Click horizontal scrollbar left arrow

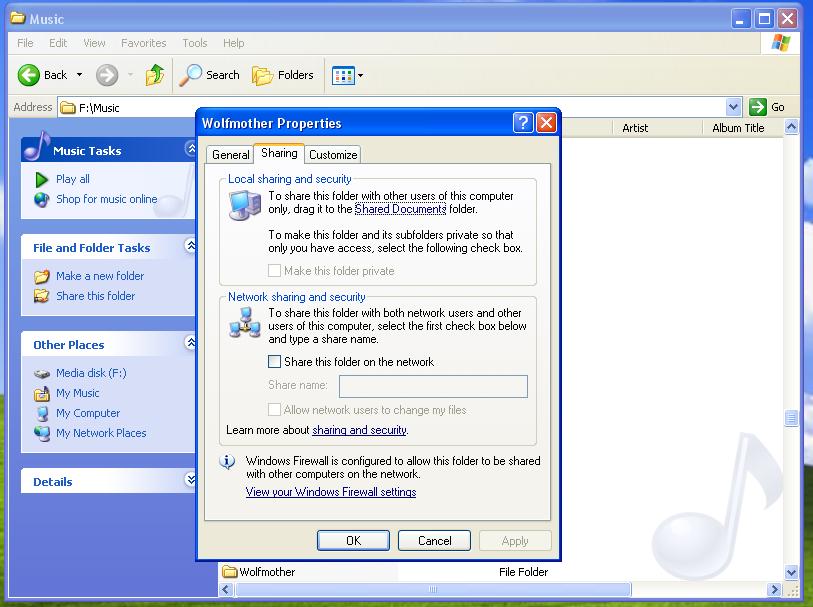pyautogui.click(x=226, y=589)
